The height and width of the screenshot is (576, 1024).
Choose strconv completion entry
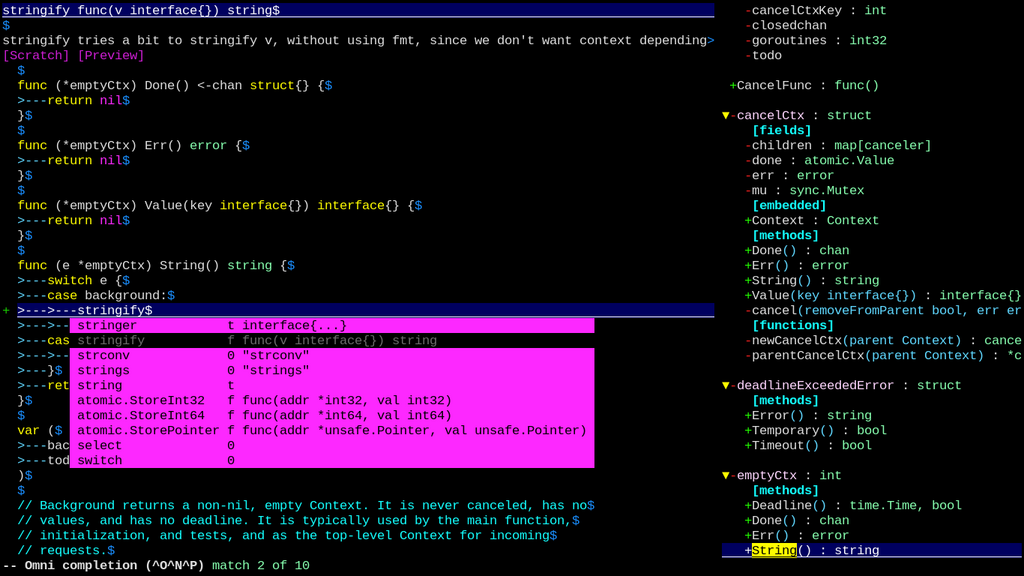click(x=332, y=355)
